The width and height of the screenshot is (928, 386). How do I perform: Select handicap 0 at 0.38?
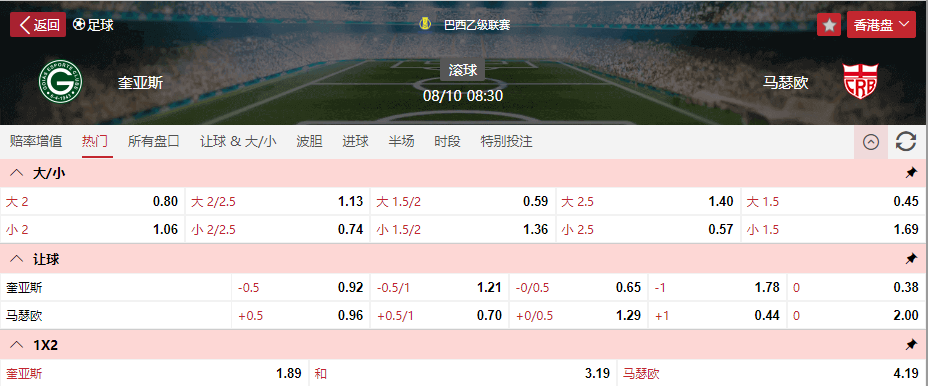(x=856, y=288)
